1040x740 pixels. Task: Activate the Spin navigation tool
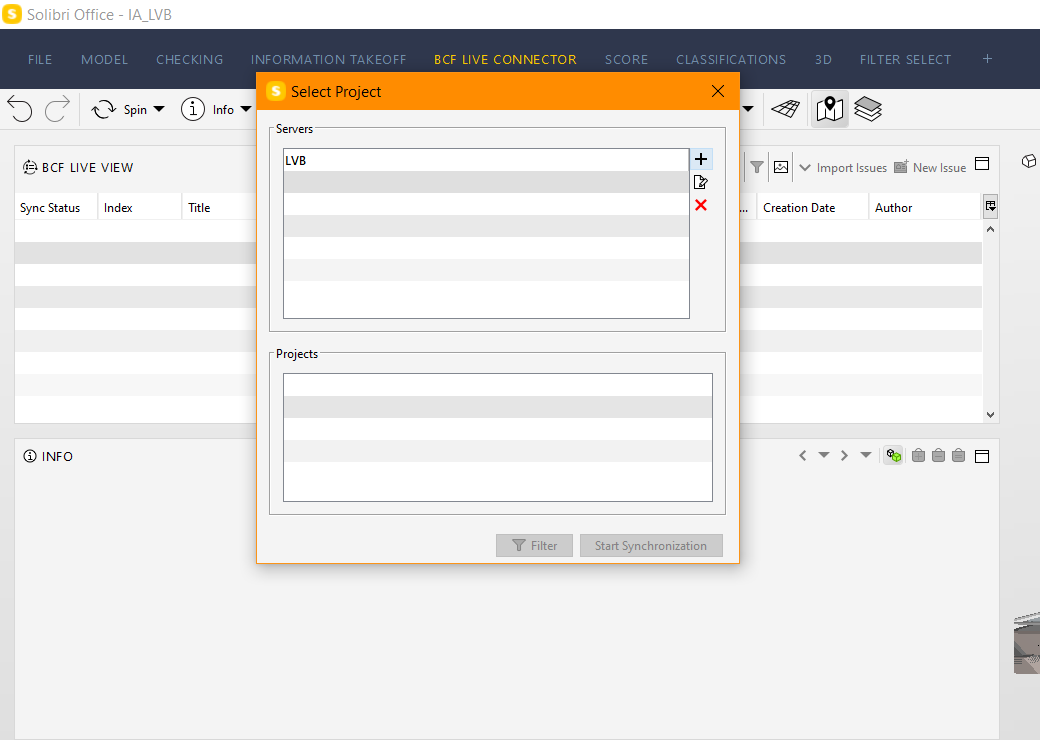click(x=119, y=109)
